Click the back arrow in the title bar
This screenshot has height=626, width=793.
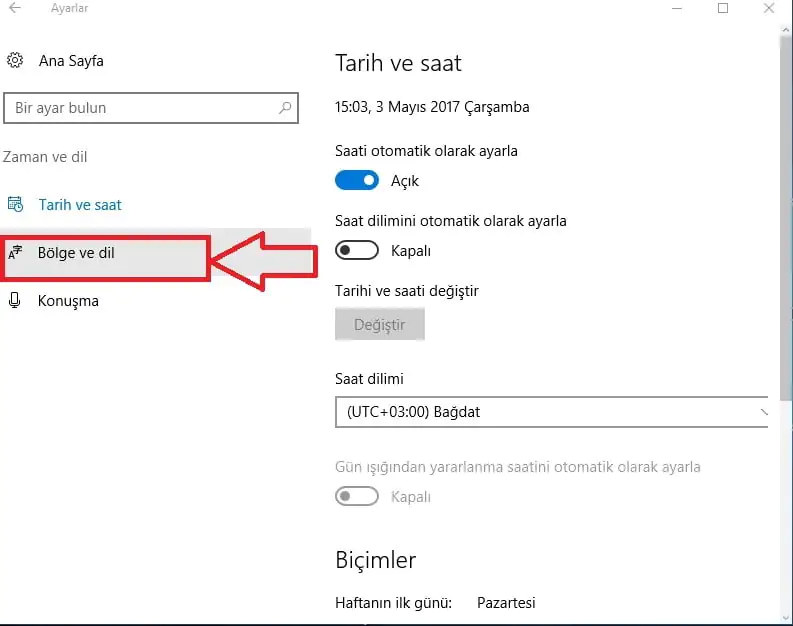pos(15,9)
